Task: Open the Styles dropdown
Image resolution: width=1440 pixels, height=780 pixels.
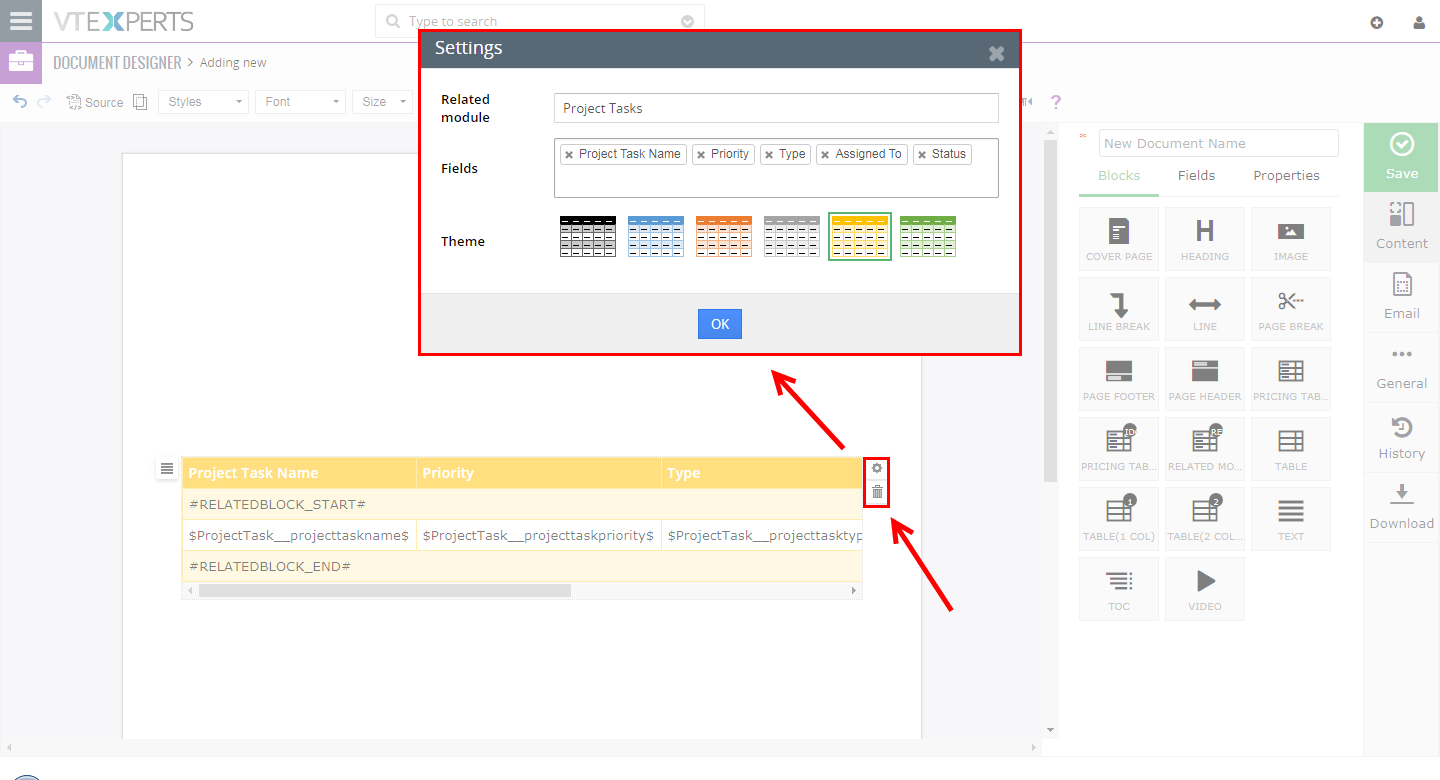Action: point(203,101)
